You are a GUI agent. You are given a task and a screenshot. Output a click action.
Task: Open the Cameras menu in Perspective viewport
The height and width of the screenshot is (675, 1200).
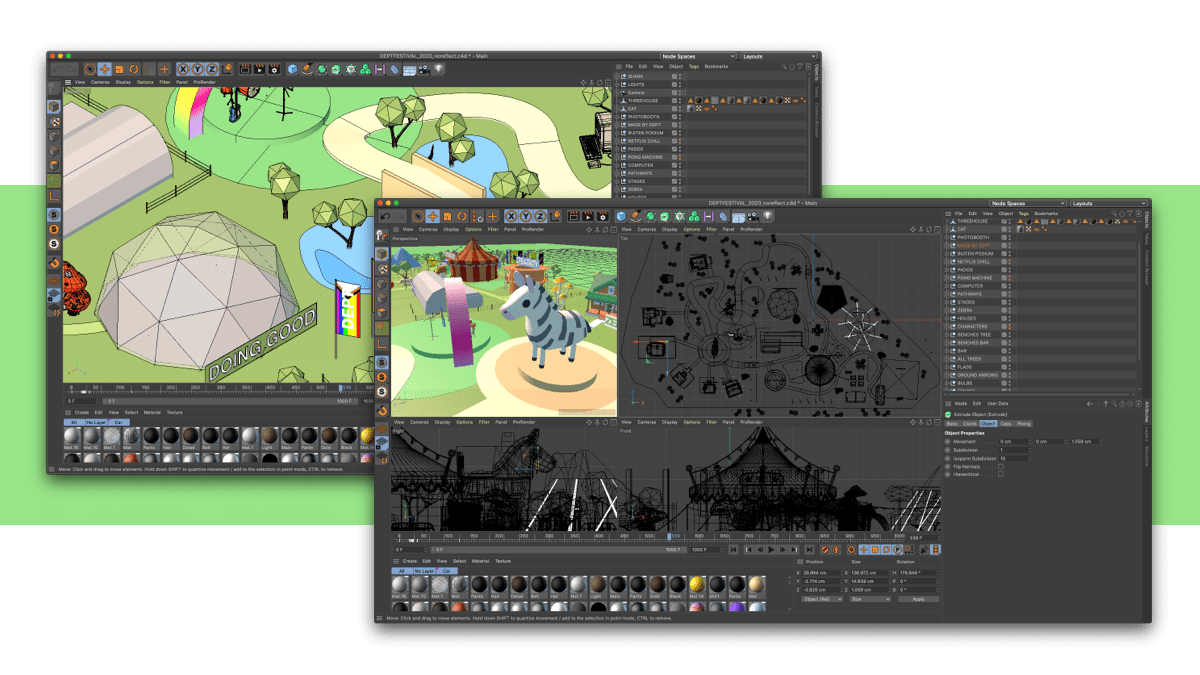pos(428,229)
